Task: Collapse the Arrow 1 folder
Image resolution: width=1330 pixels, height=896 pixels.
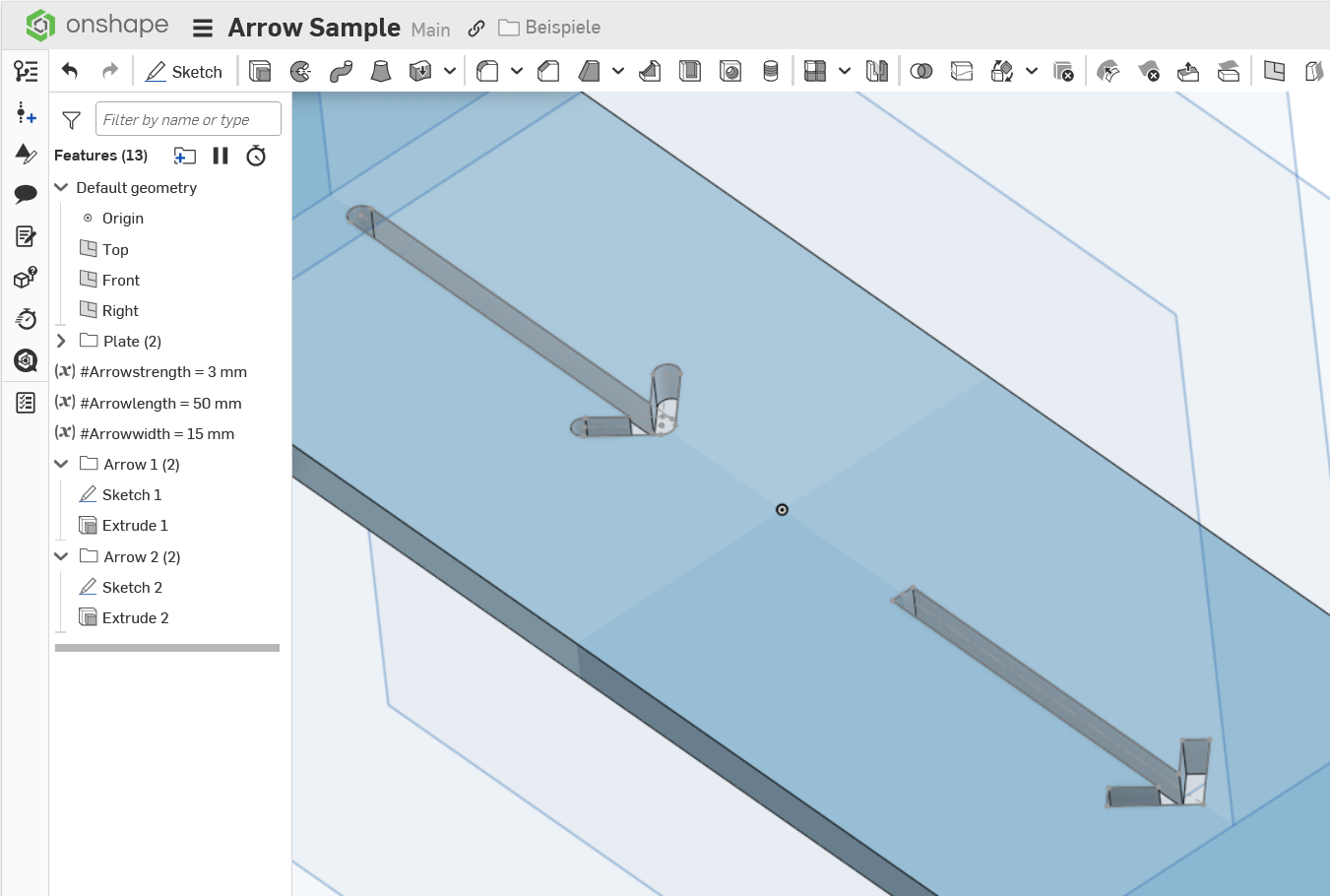Action: pos(61,464)
